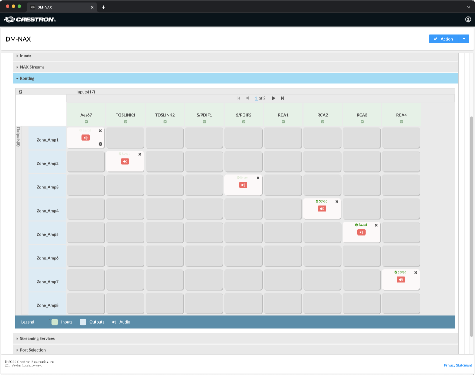Viewport: 475px width, 375px height.
Task: Jump to the last page of inputs
Action: pos(282,98)
